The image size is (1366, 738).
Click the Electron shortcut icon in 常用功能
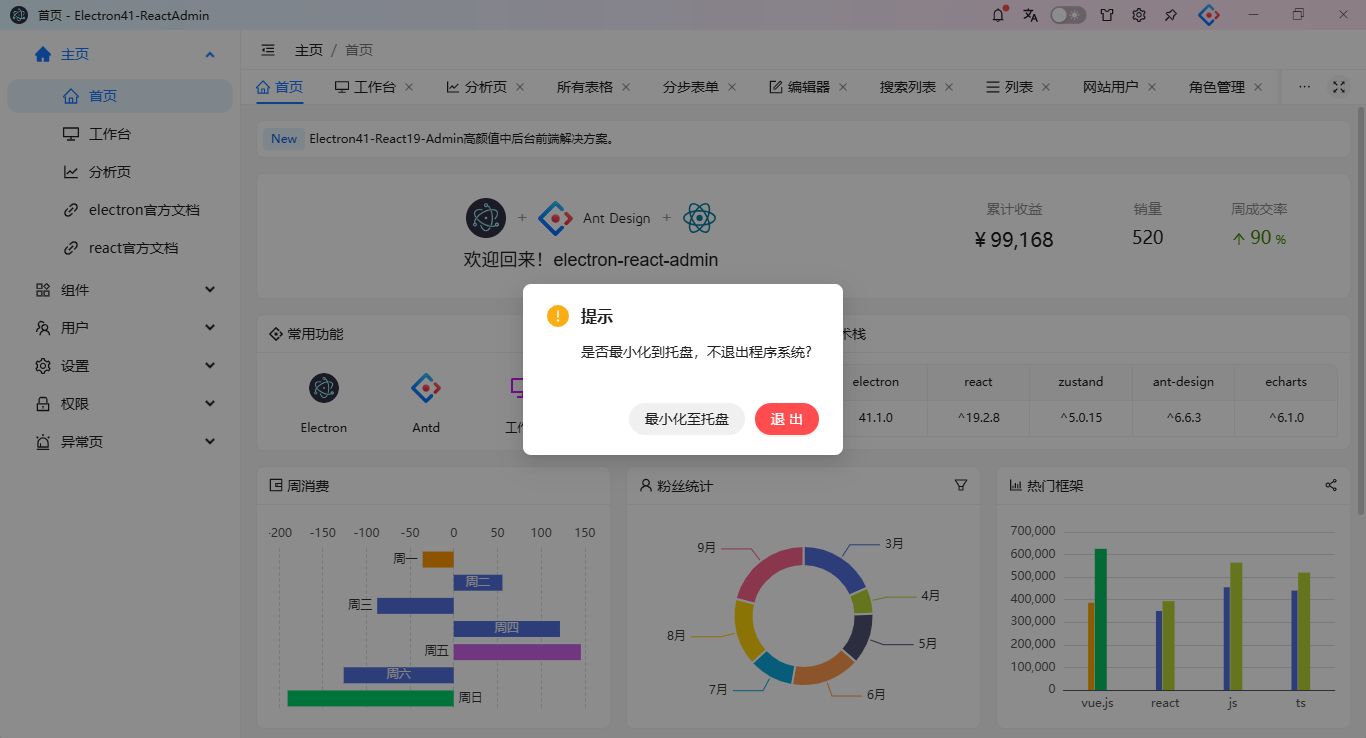click(x=324, y=388)
